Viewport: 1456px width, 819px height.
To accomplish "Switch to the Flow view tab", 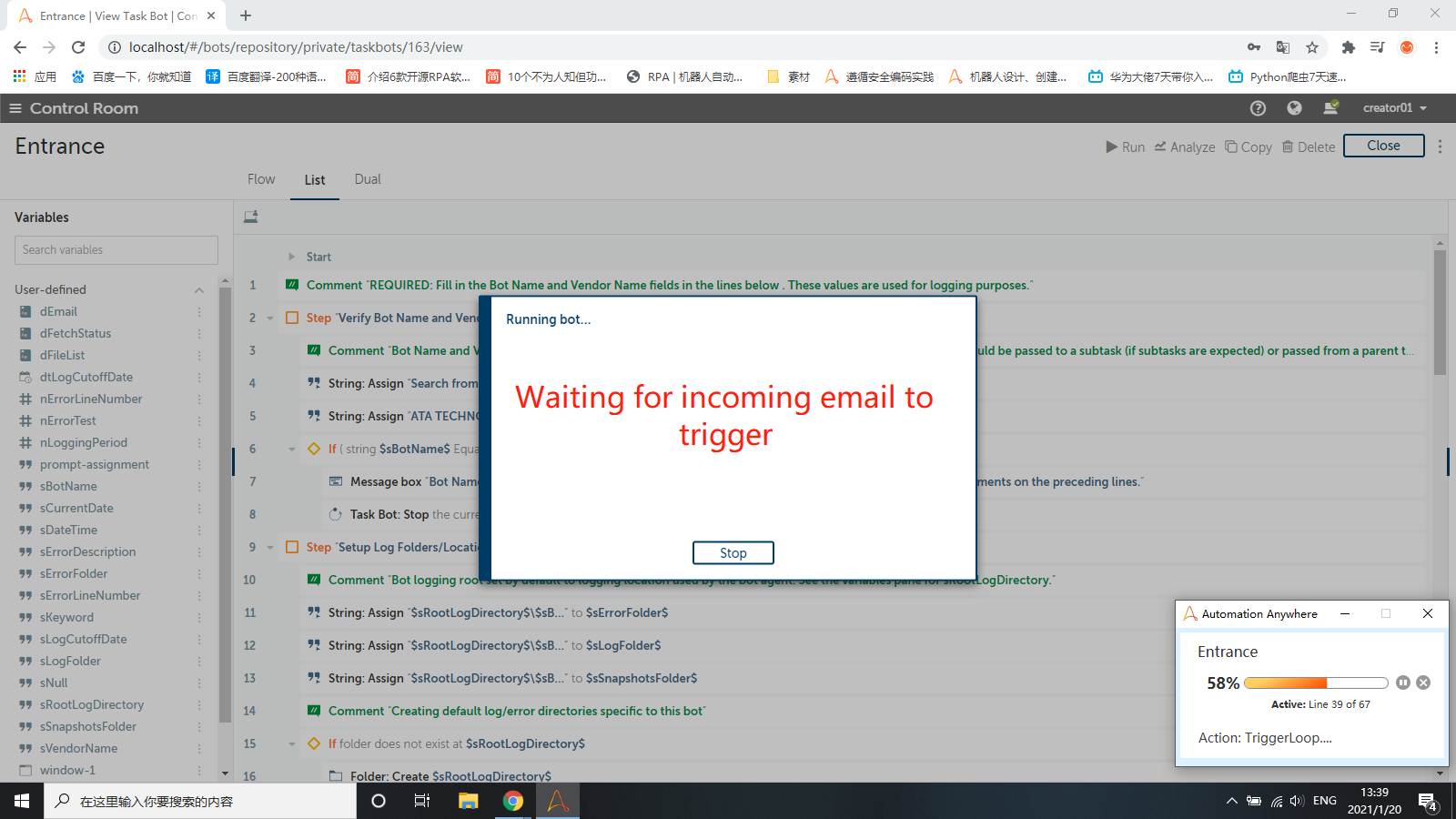I will (x=261, y=179).
